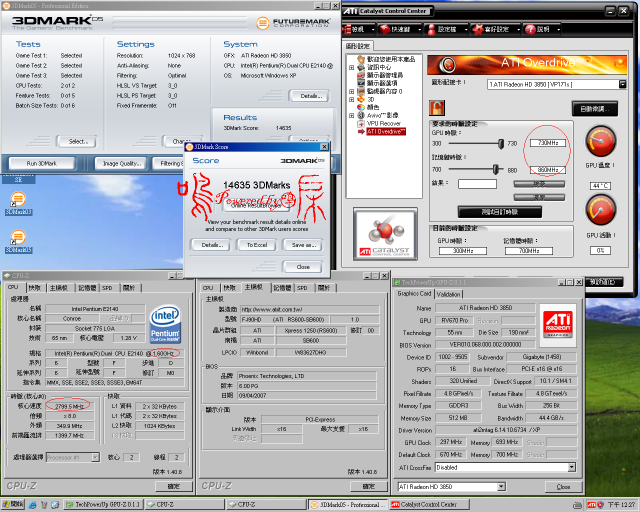Image resolution: width=640 pixels, height=512 pixels.
Task: Select the Color wheel icon in the tree
Action: 361,107
